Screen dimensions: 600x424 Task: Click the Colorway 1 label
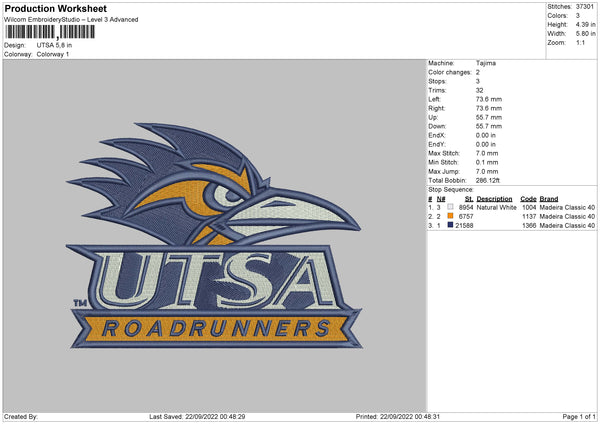point(54,55)
